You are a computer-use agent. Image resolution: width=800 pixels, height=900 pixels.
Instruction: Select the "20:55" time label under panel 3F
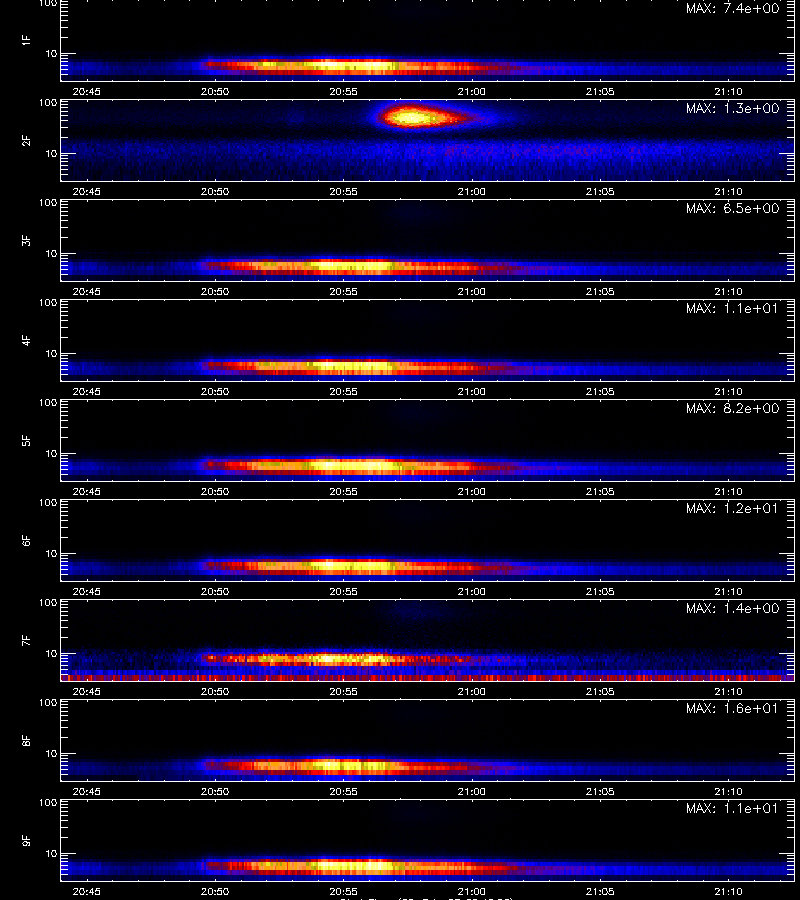click(343, 292)
